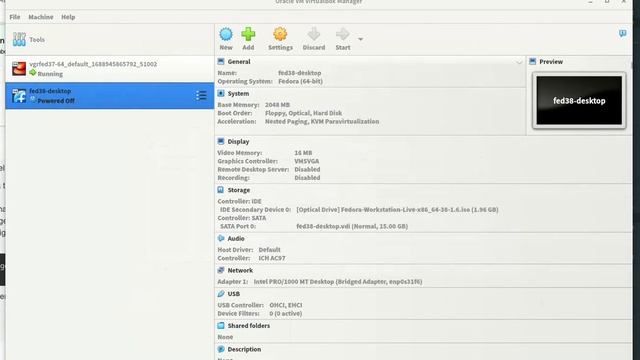Click the Controller: IDE storage line
The height and width of the screenshot is (360, 640).
click(239, 201)
